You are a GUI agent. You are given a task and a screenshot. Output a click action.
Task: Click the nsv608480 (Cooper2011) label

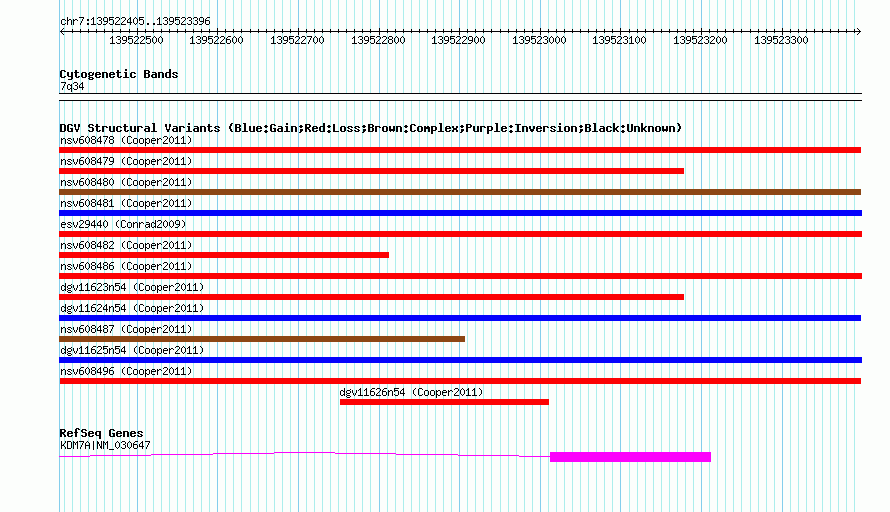[x=126, y=182]
